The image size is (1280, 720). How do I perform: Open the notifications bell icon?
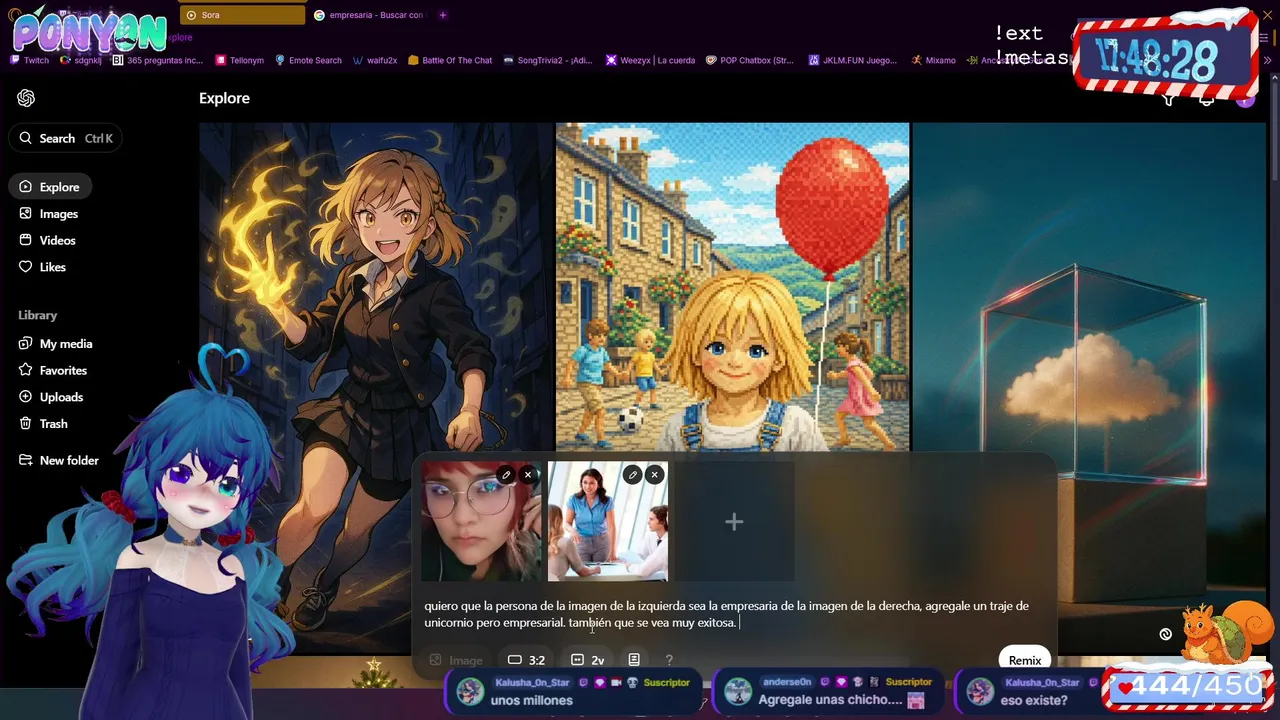tap(1207, 99)
